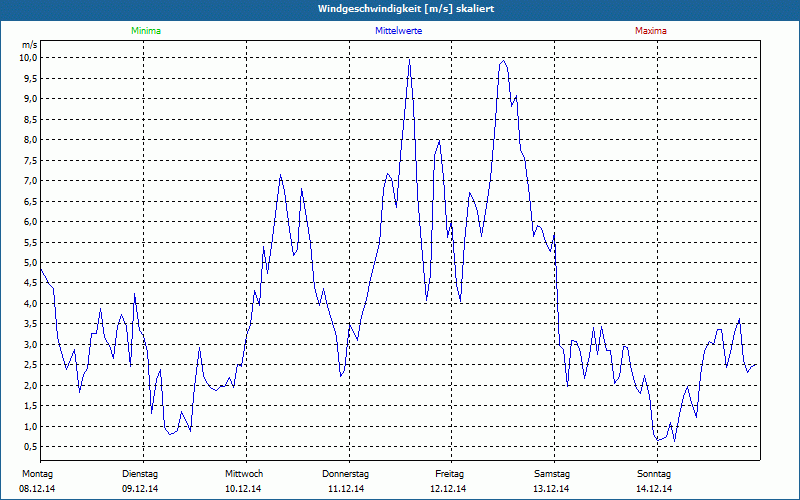This screenshot has height=500, width=800.
Task: Click the date 09.12.14
Action: tap(140, 489)
